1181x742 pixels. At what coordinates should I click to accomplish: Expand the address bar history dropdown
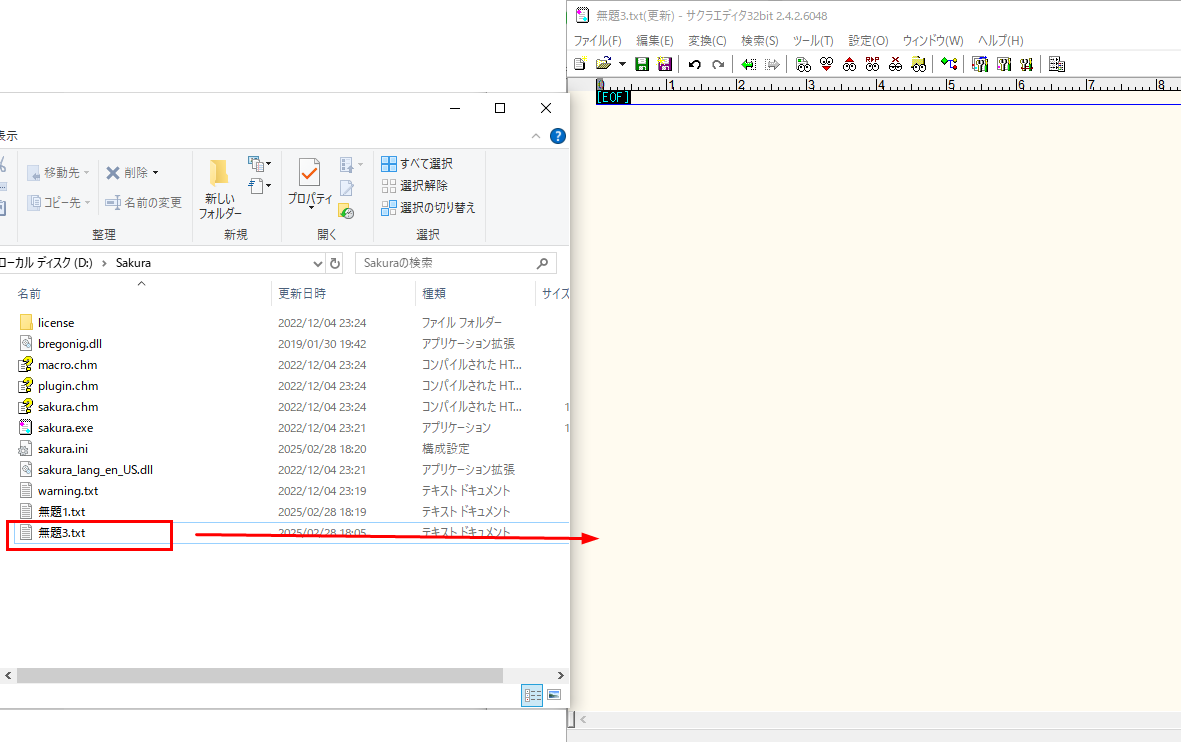[x=317, y=263]
